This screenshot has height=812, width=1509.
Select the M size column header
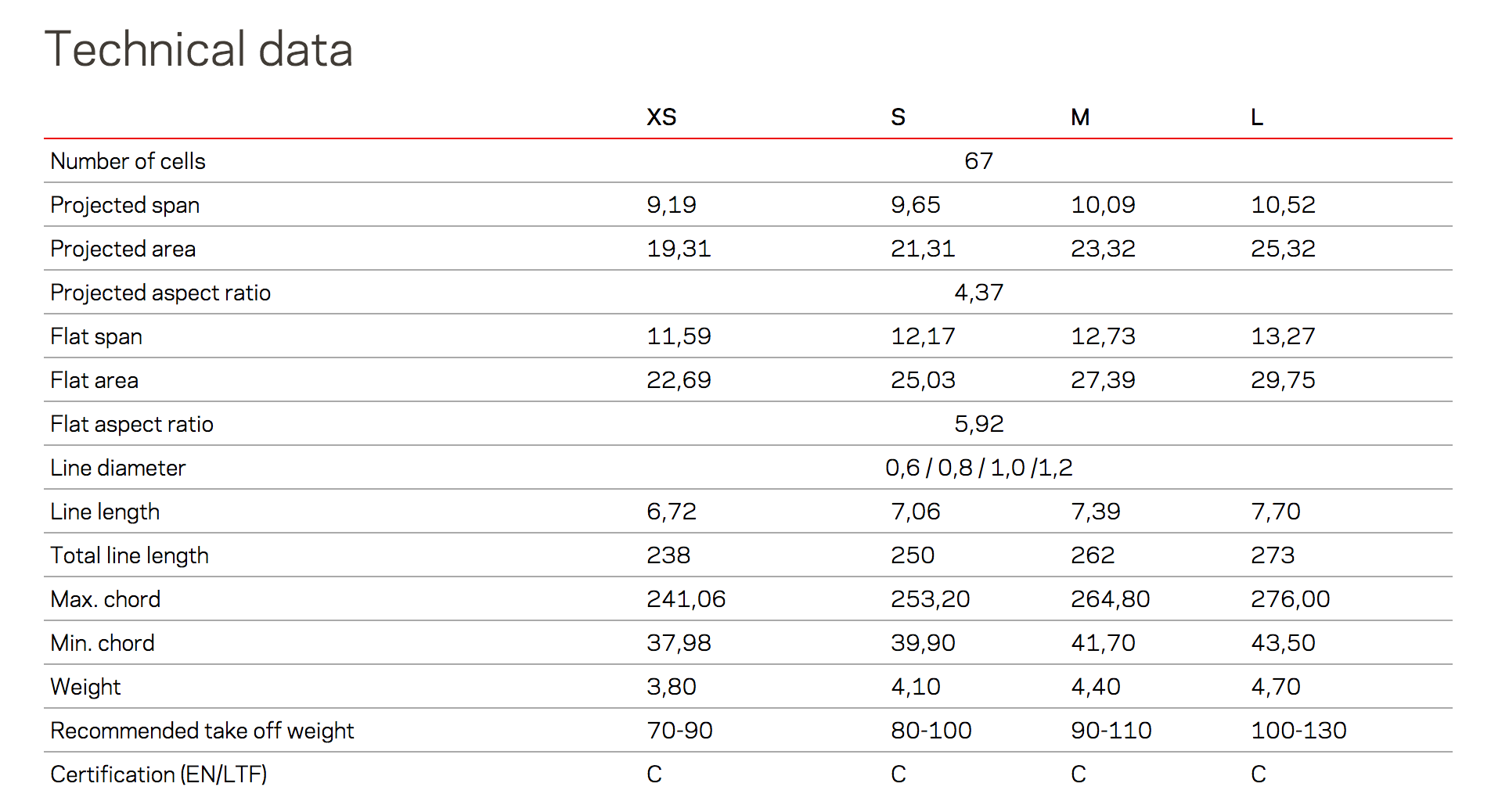(x=1080, y=117)
